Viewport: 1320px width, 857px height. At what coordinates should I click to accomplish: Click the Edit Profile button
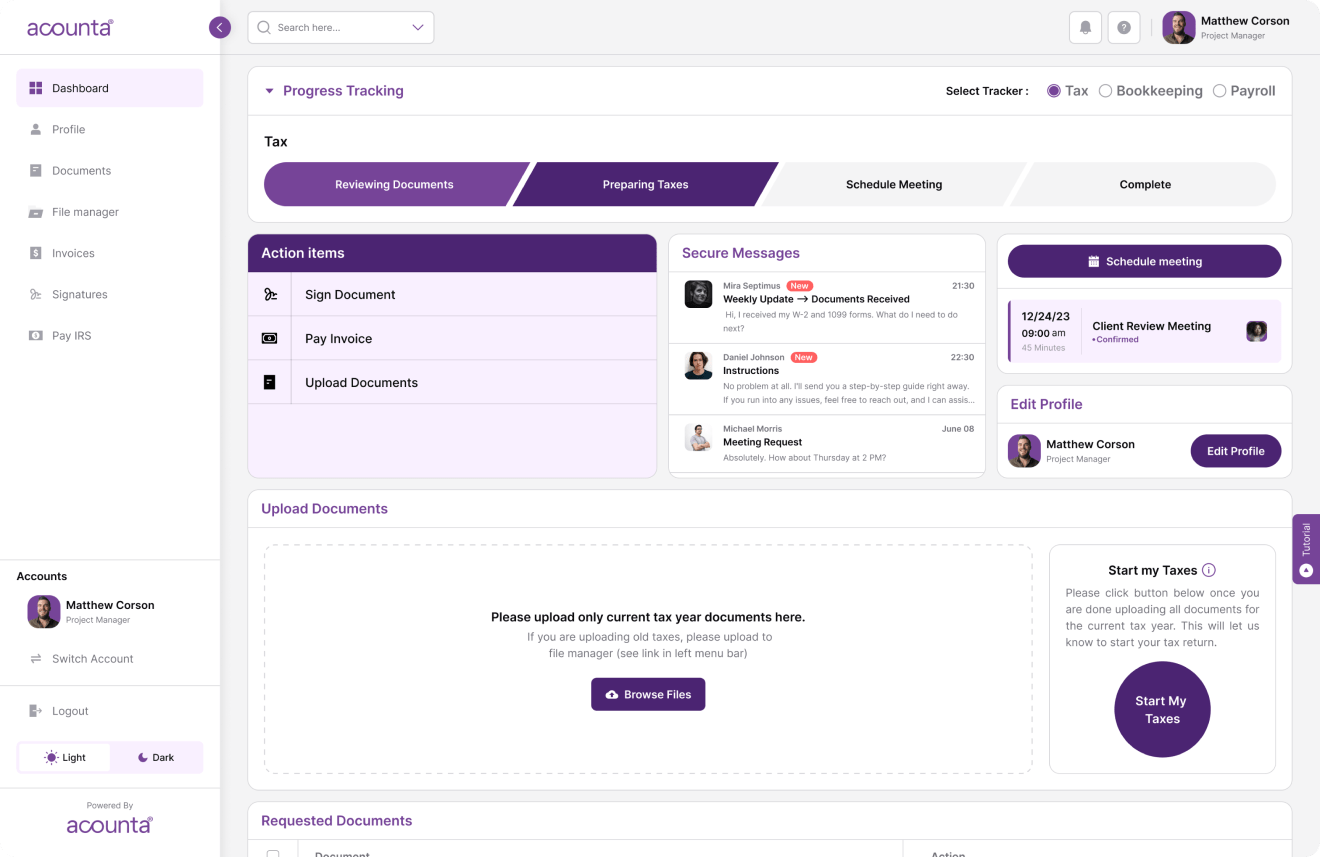click(1235, 451)
